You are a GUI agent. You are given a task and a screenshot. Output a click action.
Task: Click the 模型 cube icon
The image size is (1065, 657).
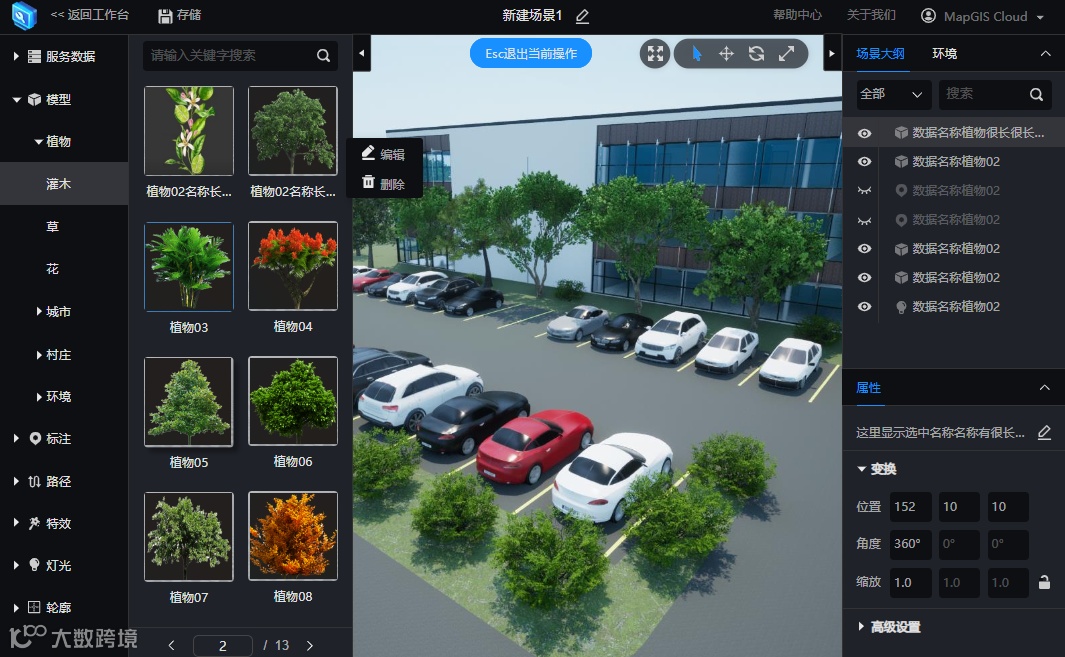(x=34, y=99)
